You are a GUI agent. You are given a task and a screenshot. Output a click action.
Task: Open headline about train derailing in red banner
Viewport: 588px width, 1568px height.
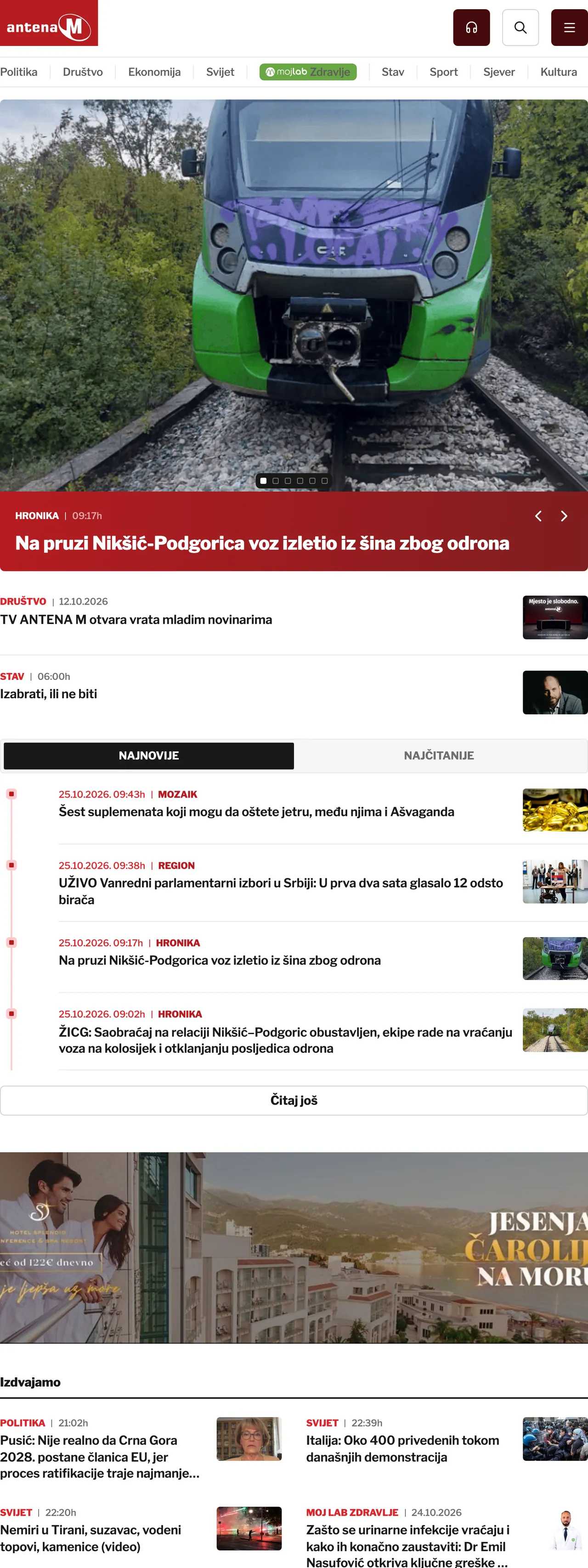262,543
